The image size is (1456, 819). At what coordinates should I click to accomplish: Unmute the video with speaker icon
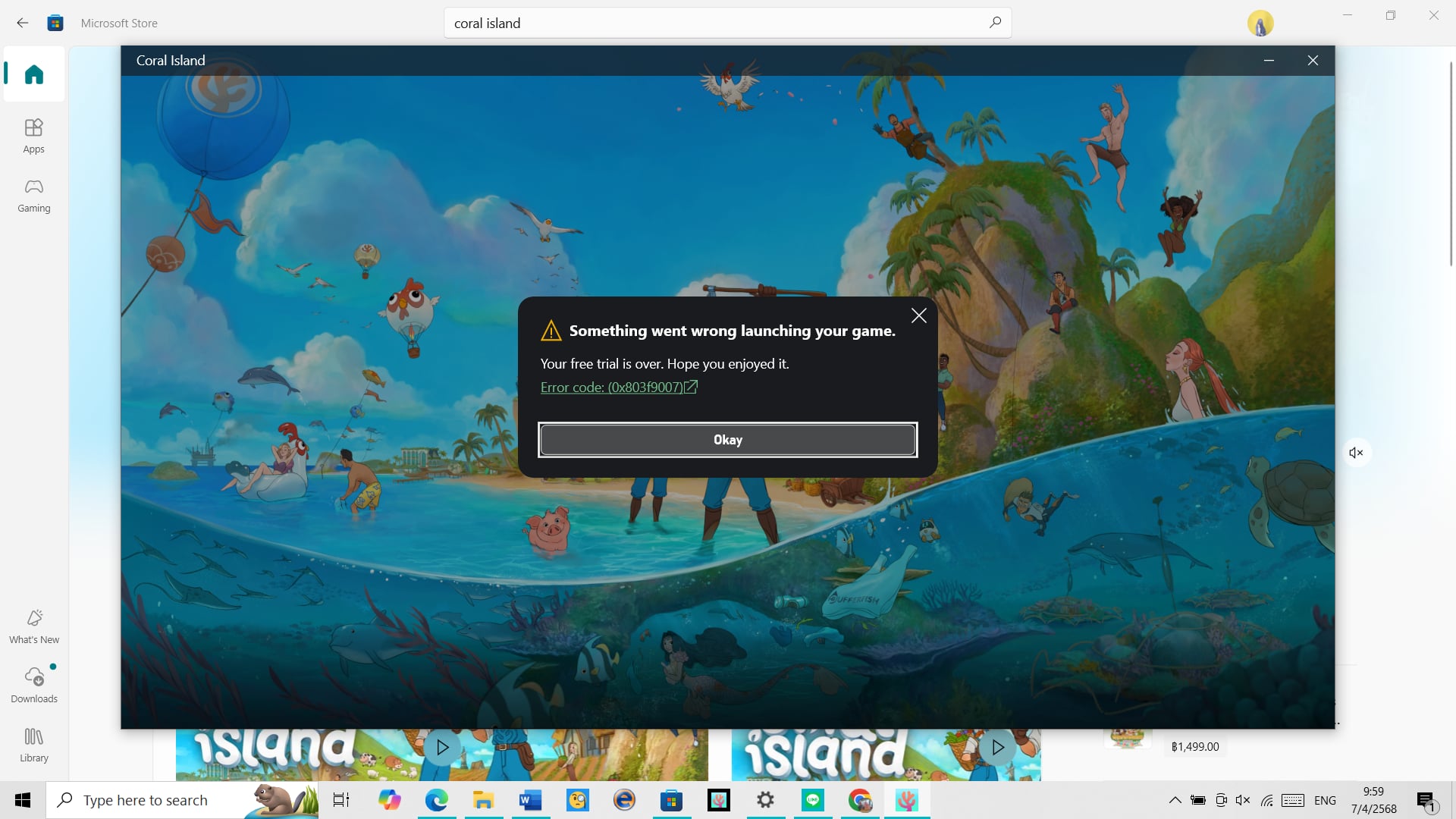[1357, 453]
